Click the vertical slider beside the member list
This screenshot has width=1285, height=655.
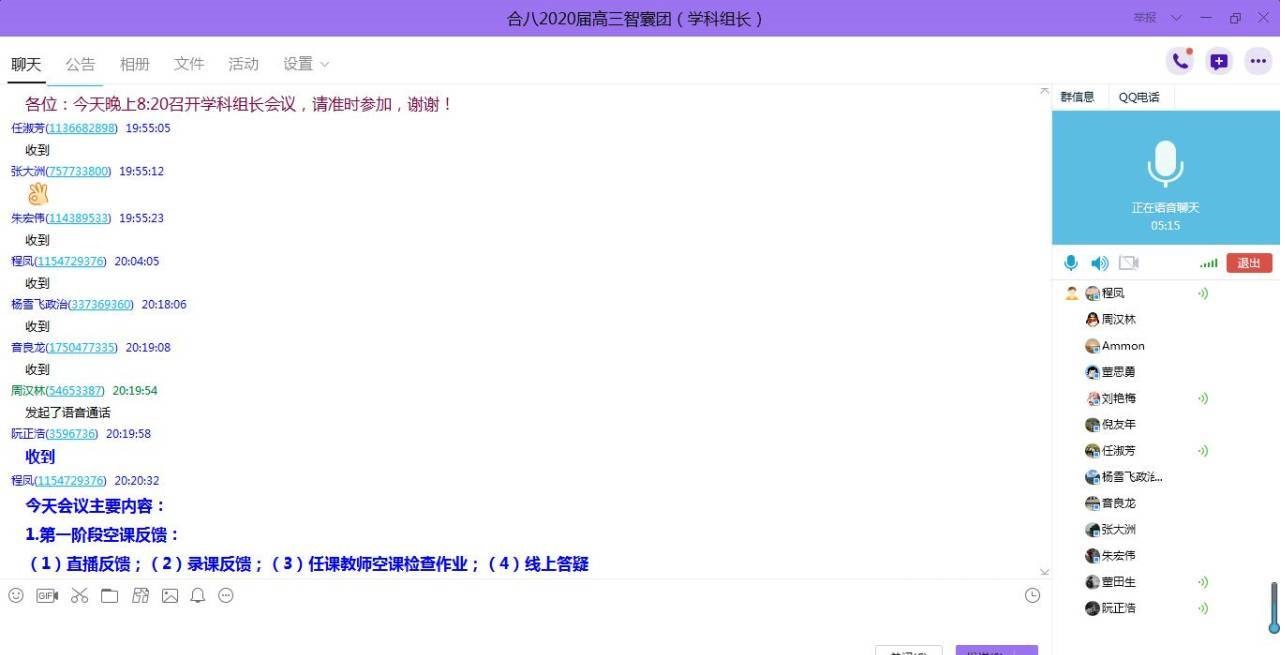pos(1274,607)
